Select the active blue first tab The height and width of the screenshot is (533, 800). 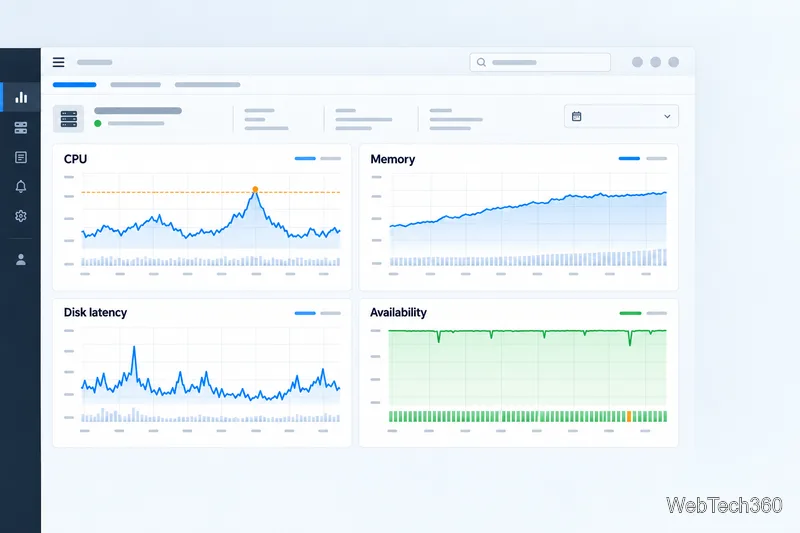tap(74, 85)
